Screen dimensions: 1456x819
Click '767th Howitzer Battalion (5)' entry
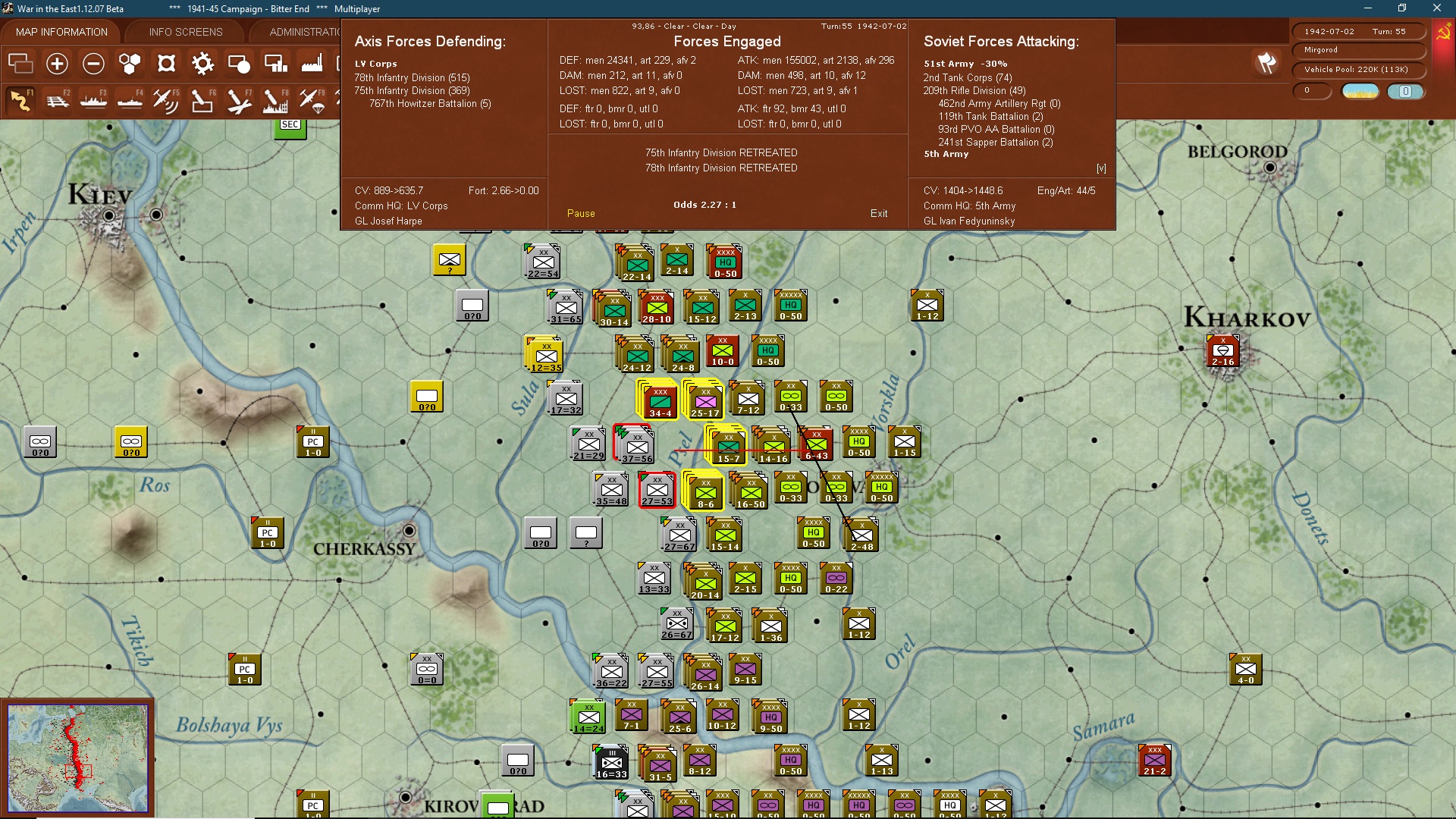point(430,104)
